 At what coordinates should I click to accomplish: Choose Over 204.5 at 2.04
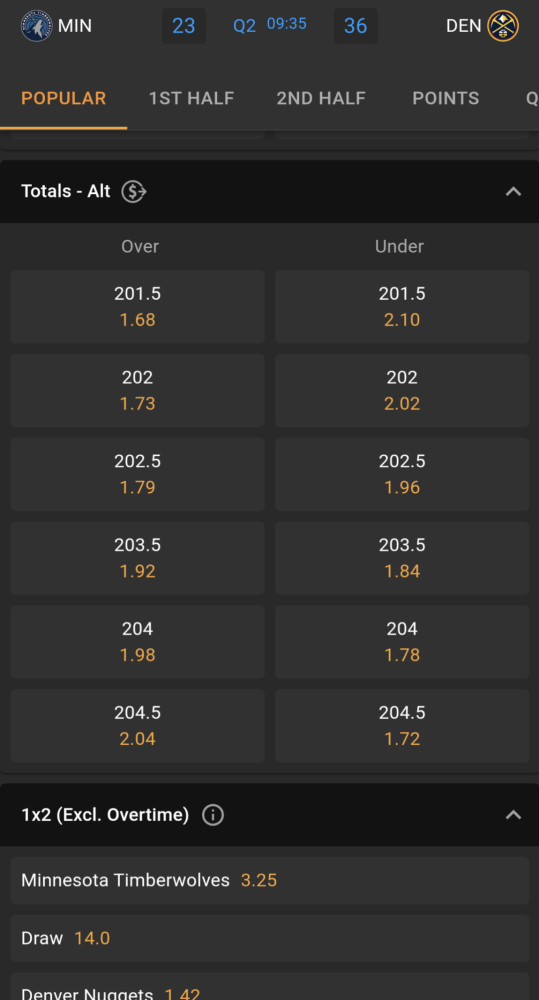137,726
